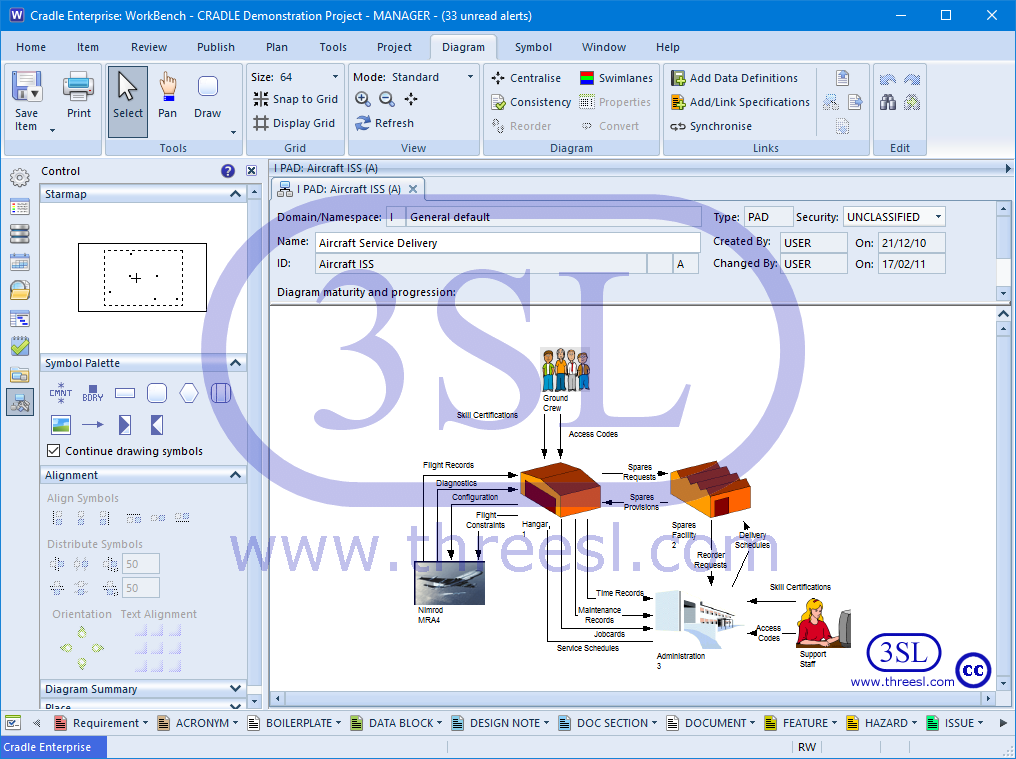
Task: Click the Synchronise button
Action: [x=711, y=126]
